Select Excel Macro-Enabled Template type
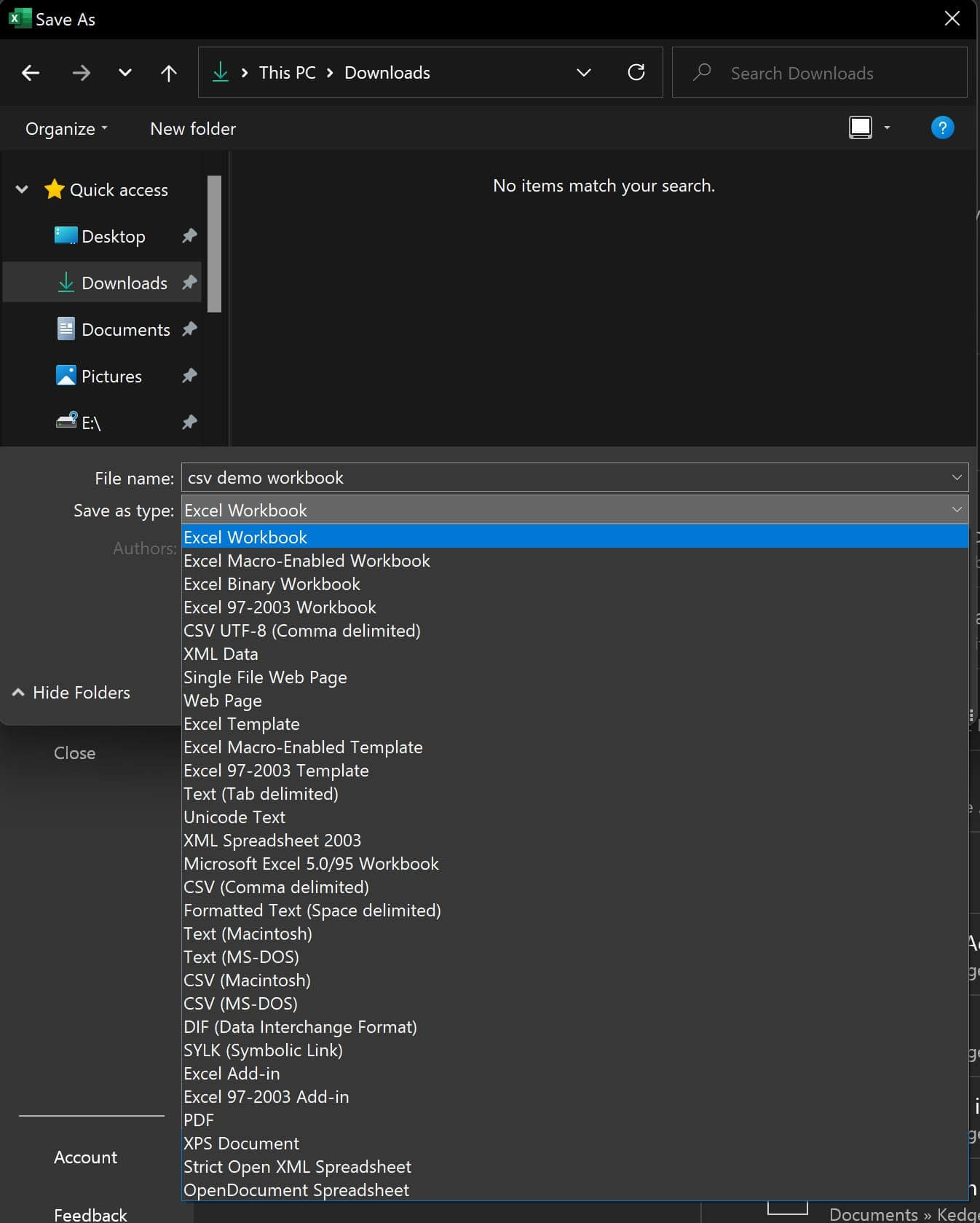The height and width of the screenshot is (1223, 980). pos(574,747)
